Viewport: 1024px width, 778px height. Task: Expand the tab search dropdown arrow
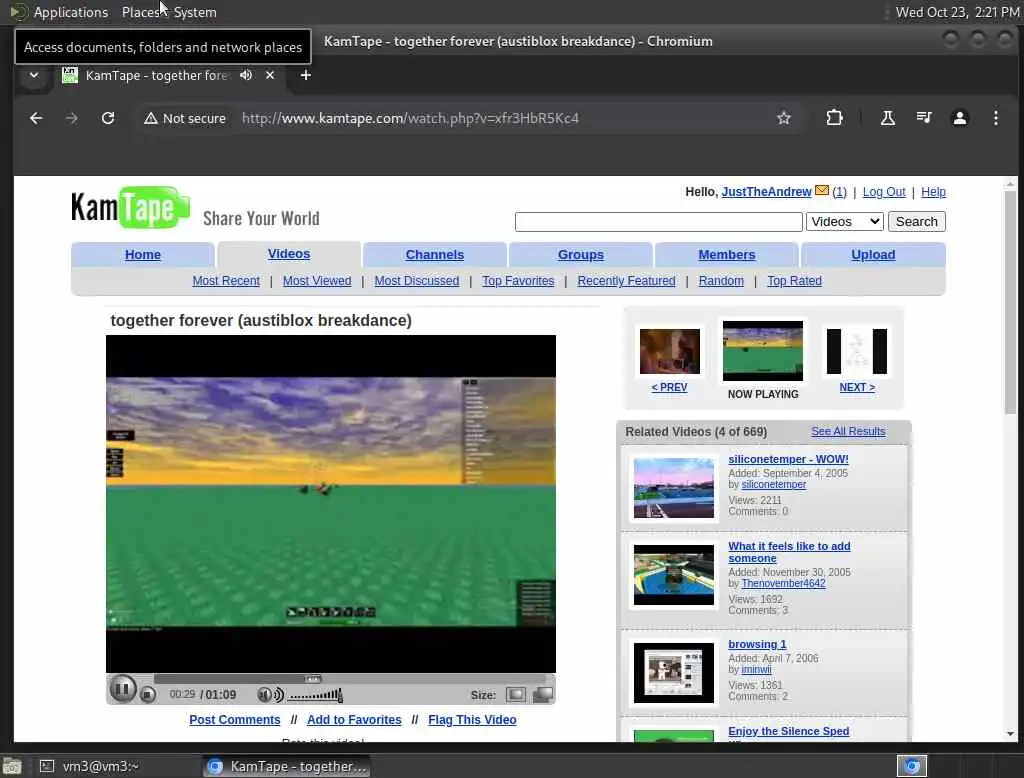[x=34, y=75]
